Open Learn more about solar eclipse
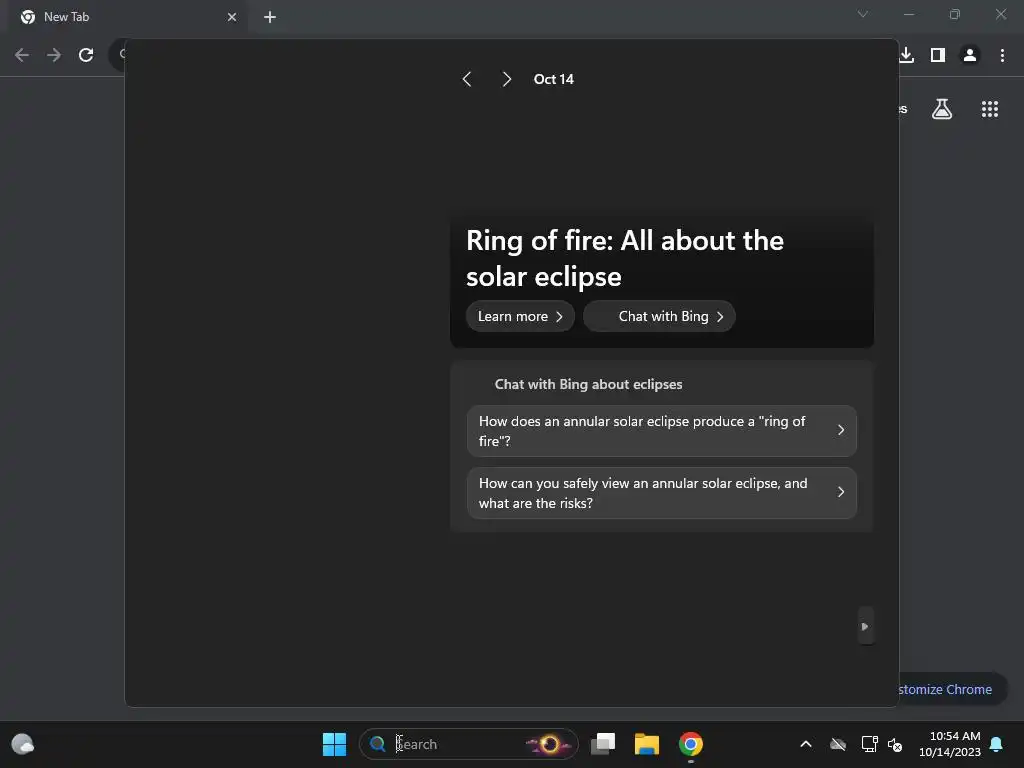The image size is (1024, 768). tap(520, 316)
